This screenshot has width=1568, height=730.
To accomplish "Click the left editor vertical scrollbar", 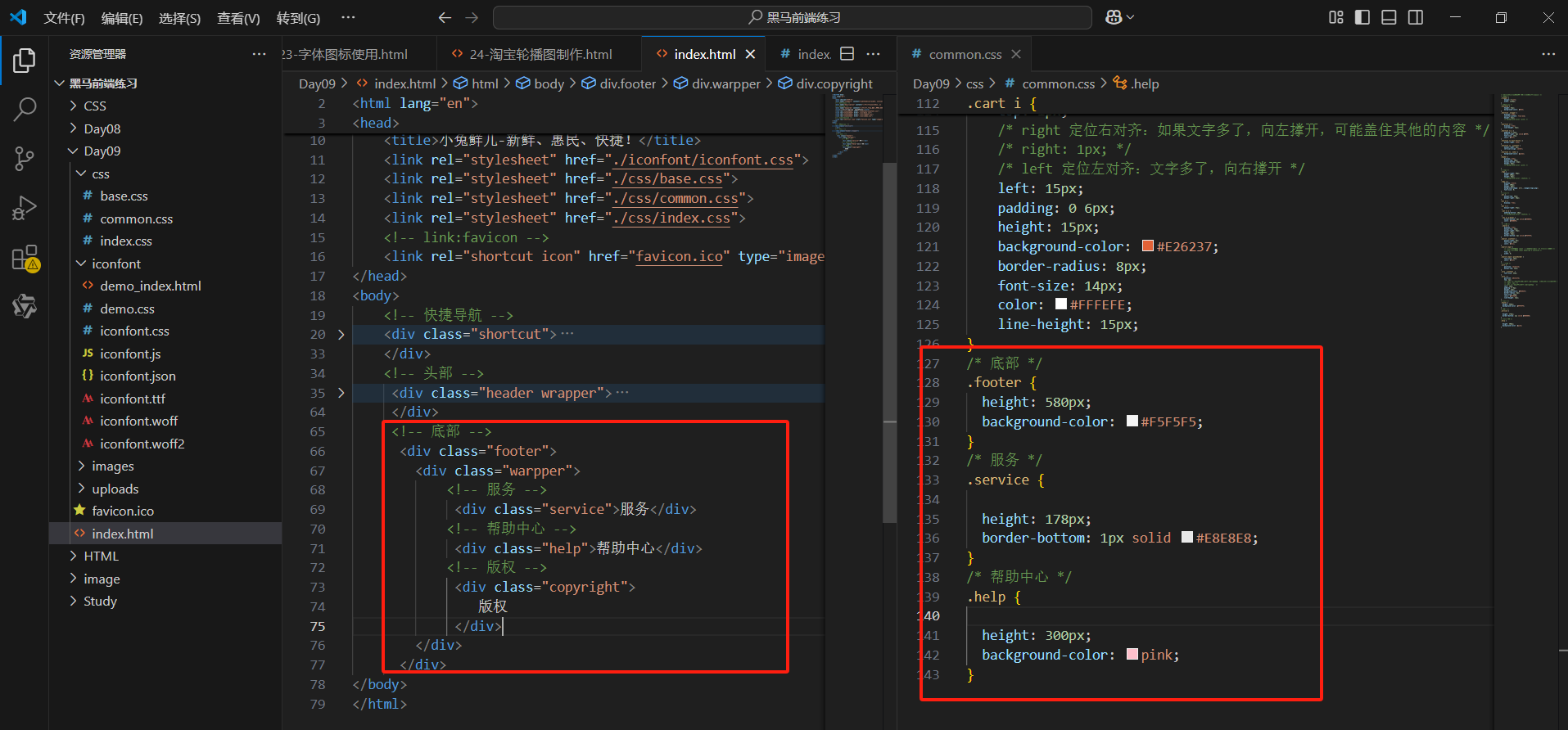I will (x=889, y=344).
